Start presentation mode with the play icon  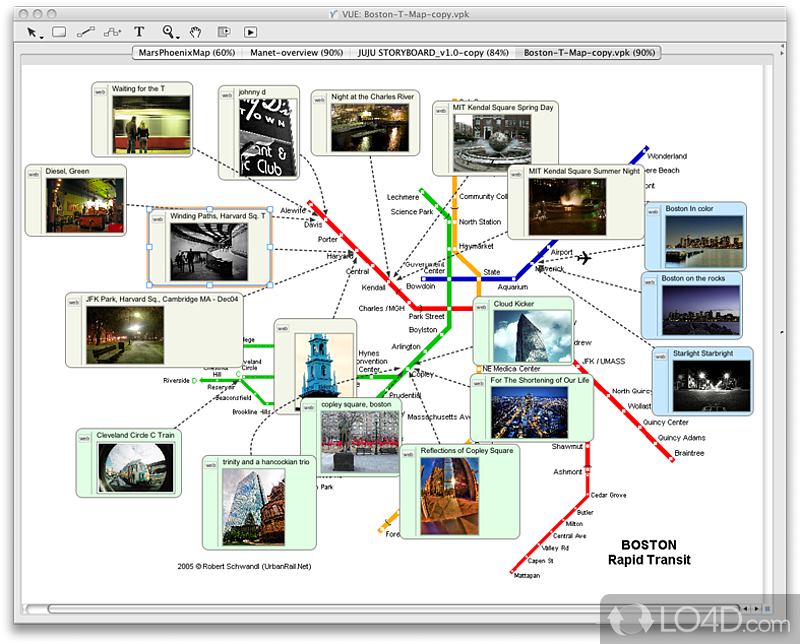click(x=251, y=32)
